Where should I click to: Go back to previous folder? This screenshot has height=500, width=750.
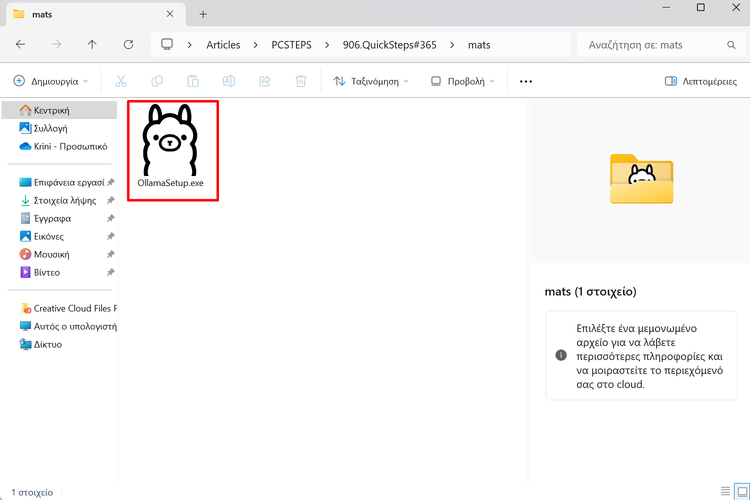21,44
